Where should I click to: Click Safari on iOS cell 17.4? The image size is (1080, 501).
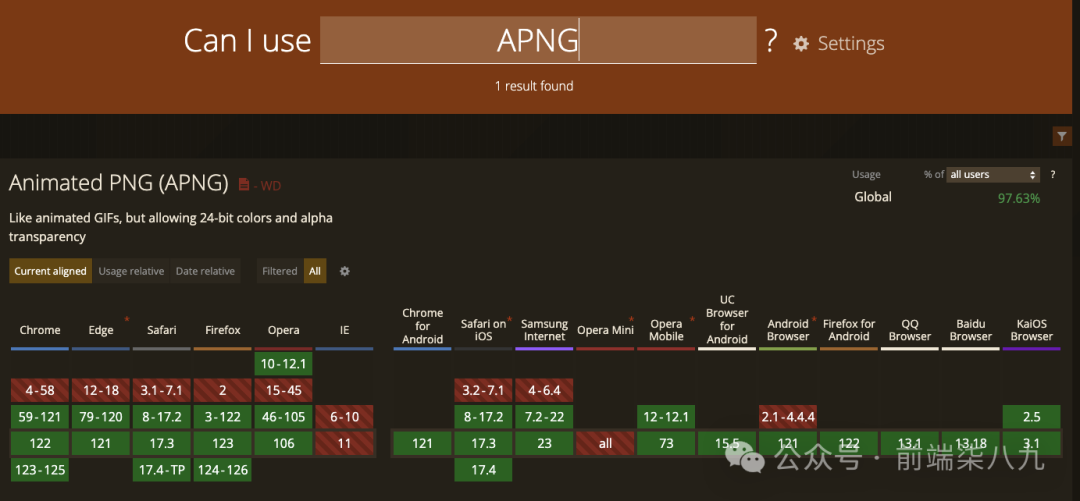pyautogui.click(x=484, y=470)
